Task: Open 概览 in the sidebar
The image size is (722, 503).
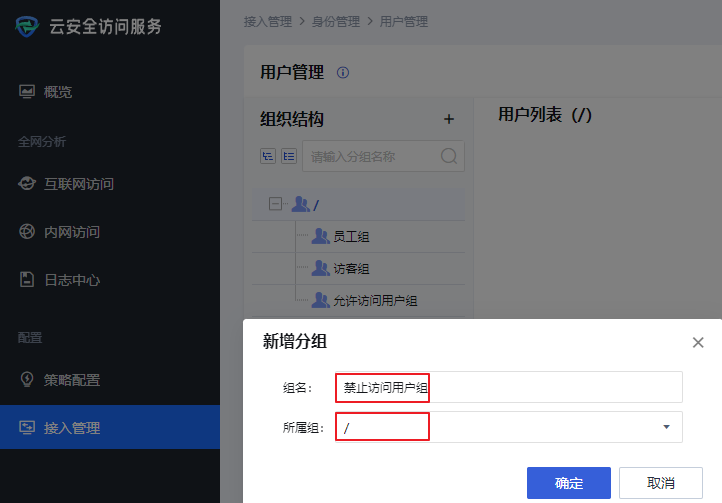Action: pyautogui.click(x=58, y=92)
